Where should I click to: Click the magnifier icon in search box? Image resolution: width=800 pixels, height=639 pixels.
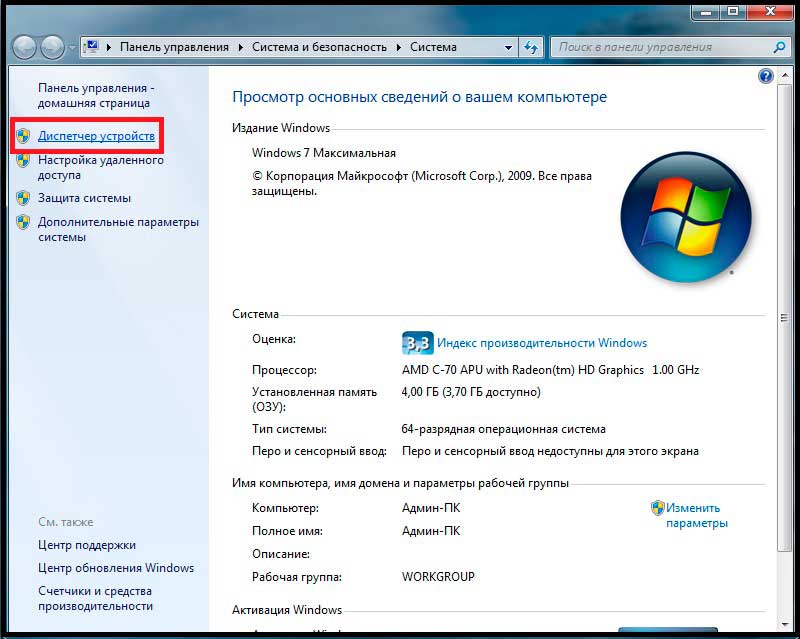coord(780,47)
